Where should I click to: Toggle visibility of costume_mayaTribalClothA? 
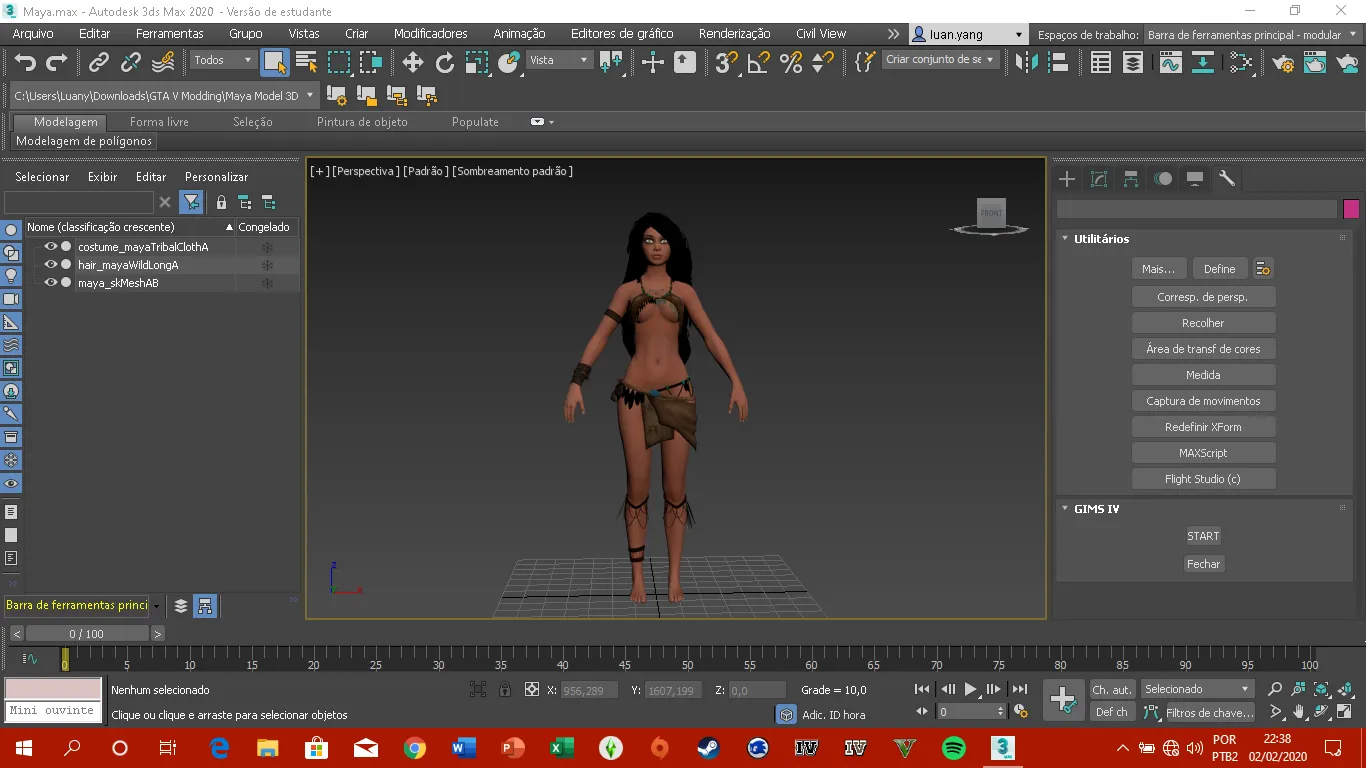[x=51, y=247]
